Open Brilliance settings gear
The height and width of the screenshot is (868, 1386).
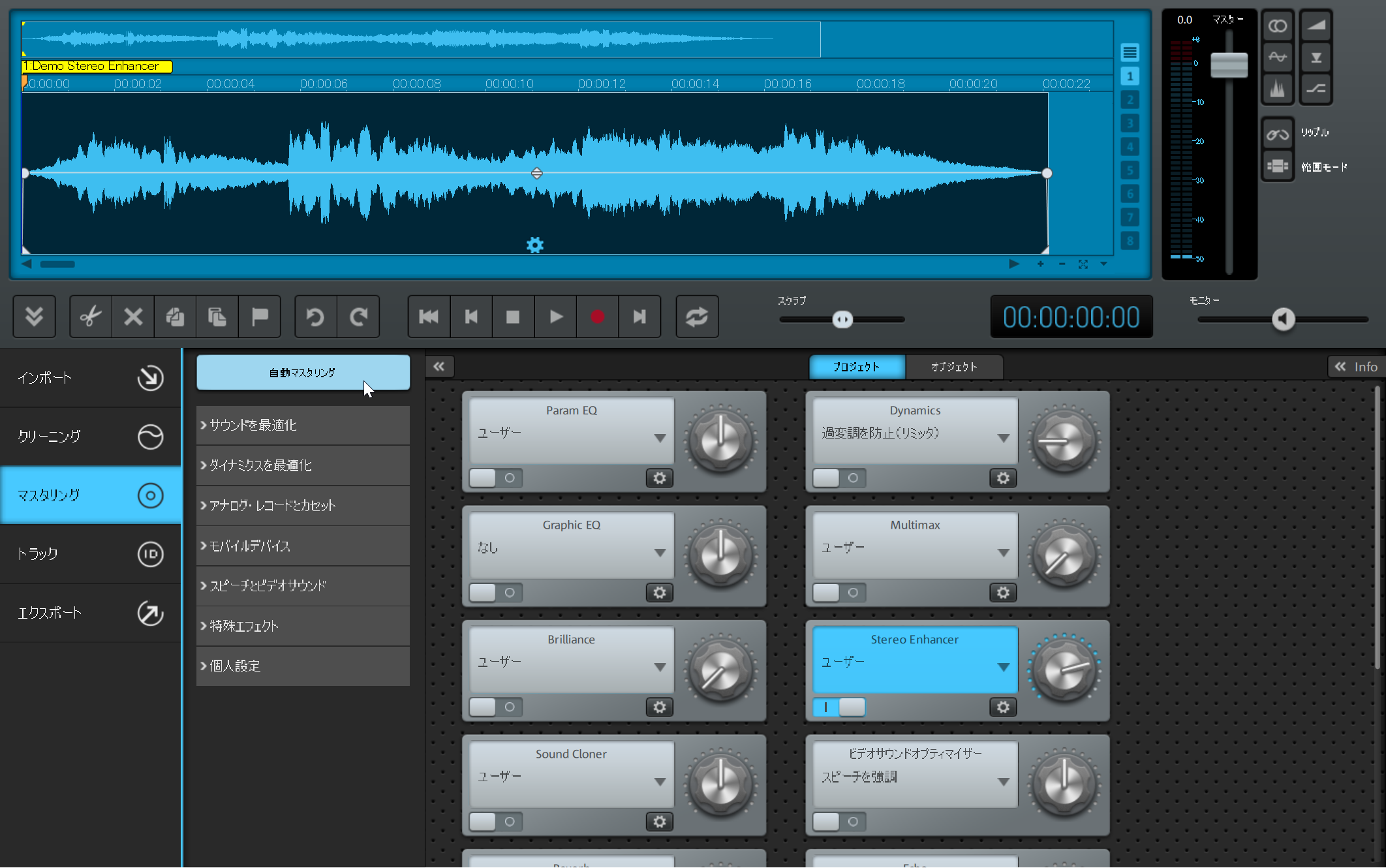click(660, 707)
